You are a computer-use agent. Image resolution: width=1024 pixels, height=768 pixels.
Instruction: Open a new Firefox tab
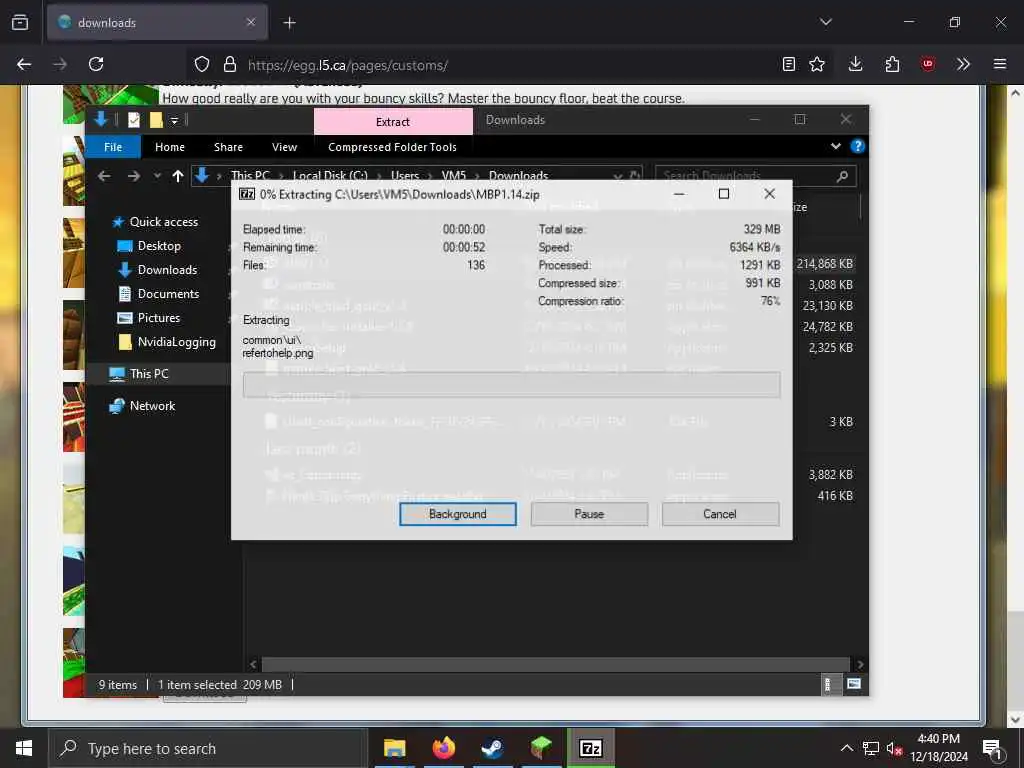289,23
